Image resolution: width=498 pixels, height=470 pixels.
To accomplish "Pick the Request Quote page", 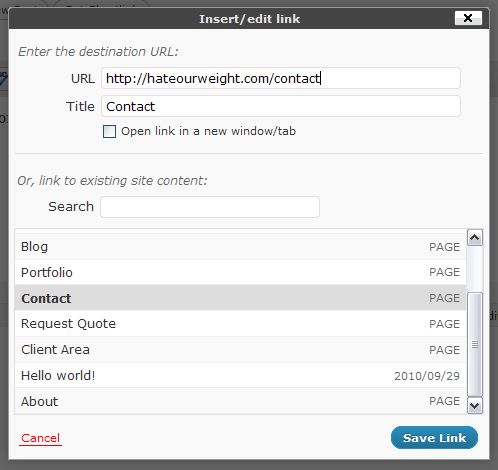I will tap(240, 324).
